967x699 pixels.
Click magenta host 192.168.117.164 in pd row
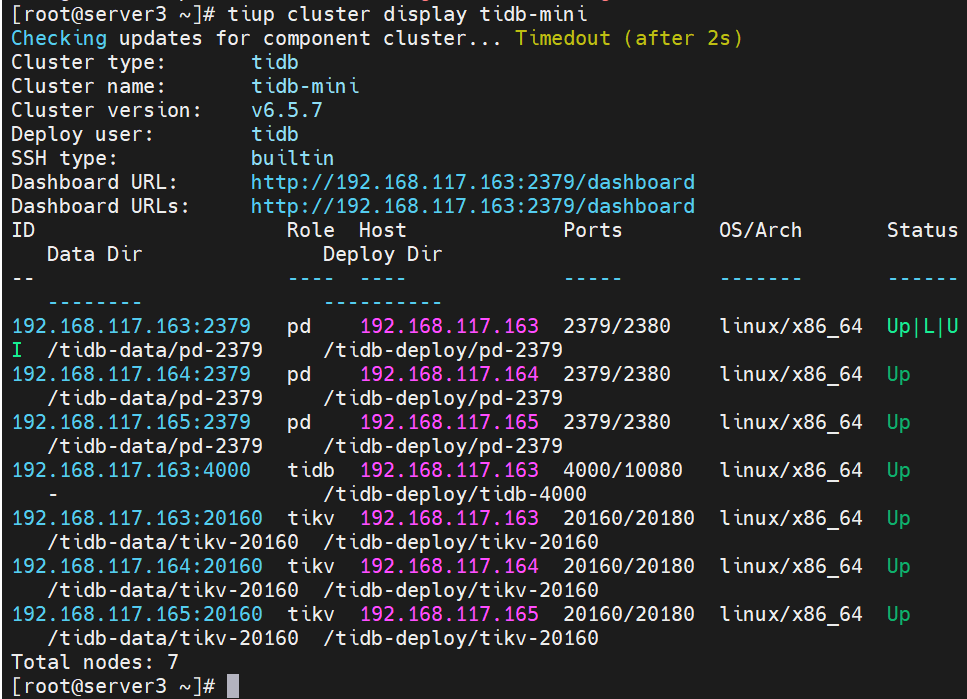click(x=450, y=374)
